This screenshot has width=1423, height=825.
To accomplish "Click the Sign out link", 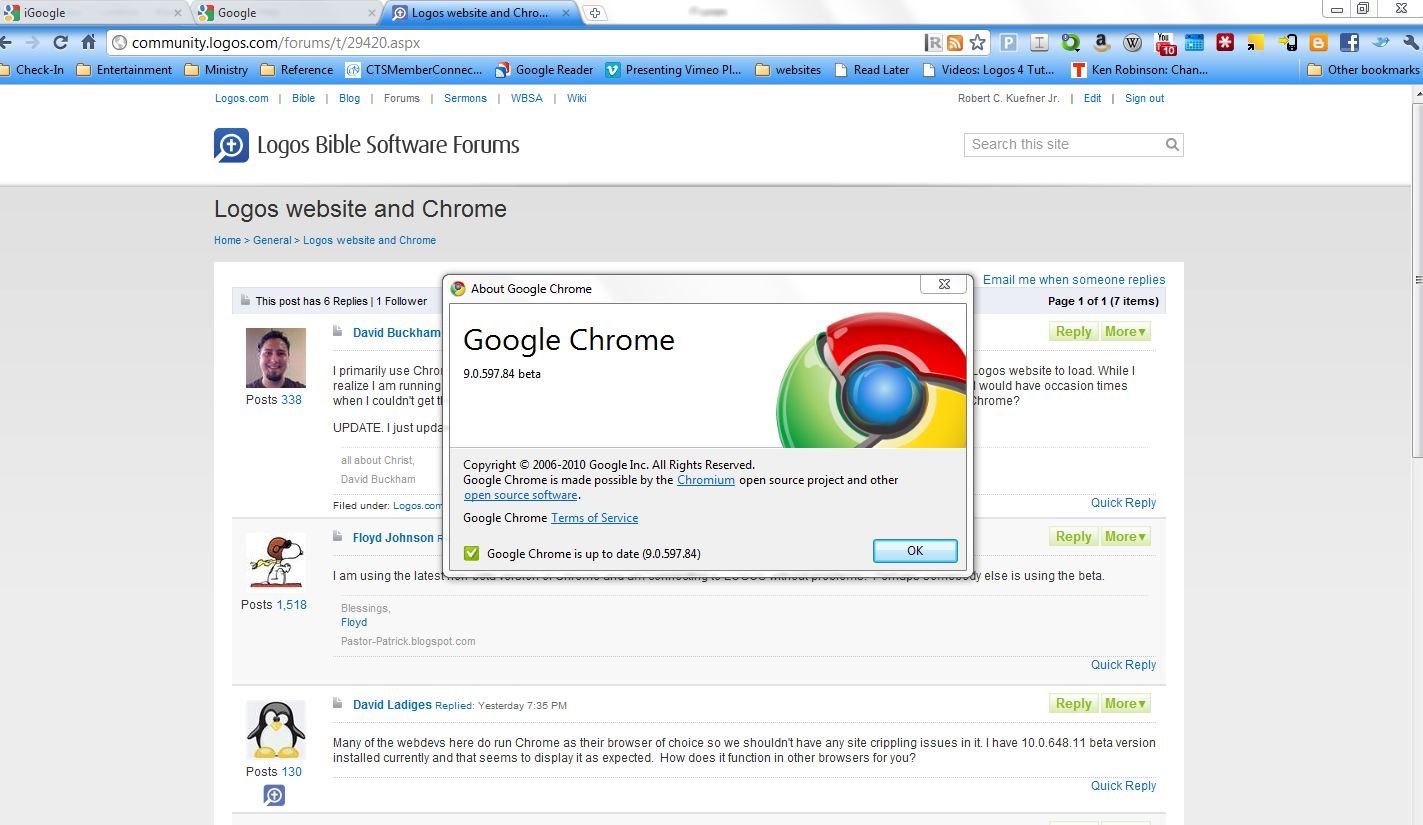I will [1144, 98].
